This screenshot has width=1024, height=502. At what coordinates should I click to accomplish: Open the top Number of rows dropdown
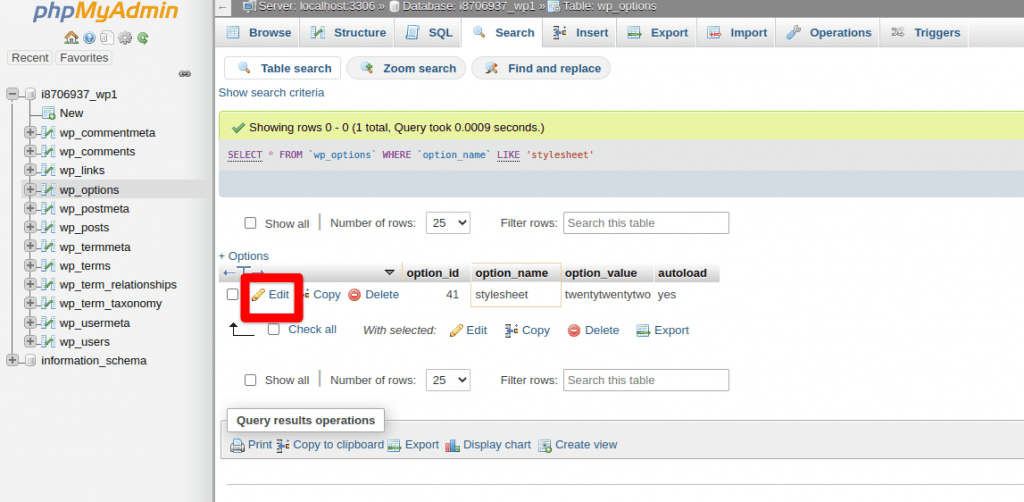[447, 223]
